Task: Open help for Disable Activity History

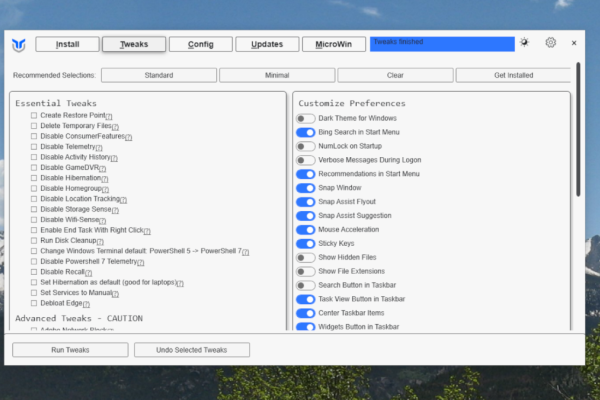Action: click(114, 158)
